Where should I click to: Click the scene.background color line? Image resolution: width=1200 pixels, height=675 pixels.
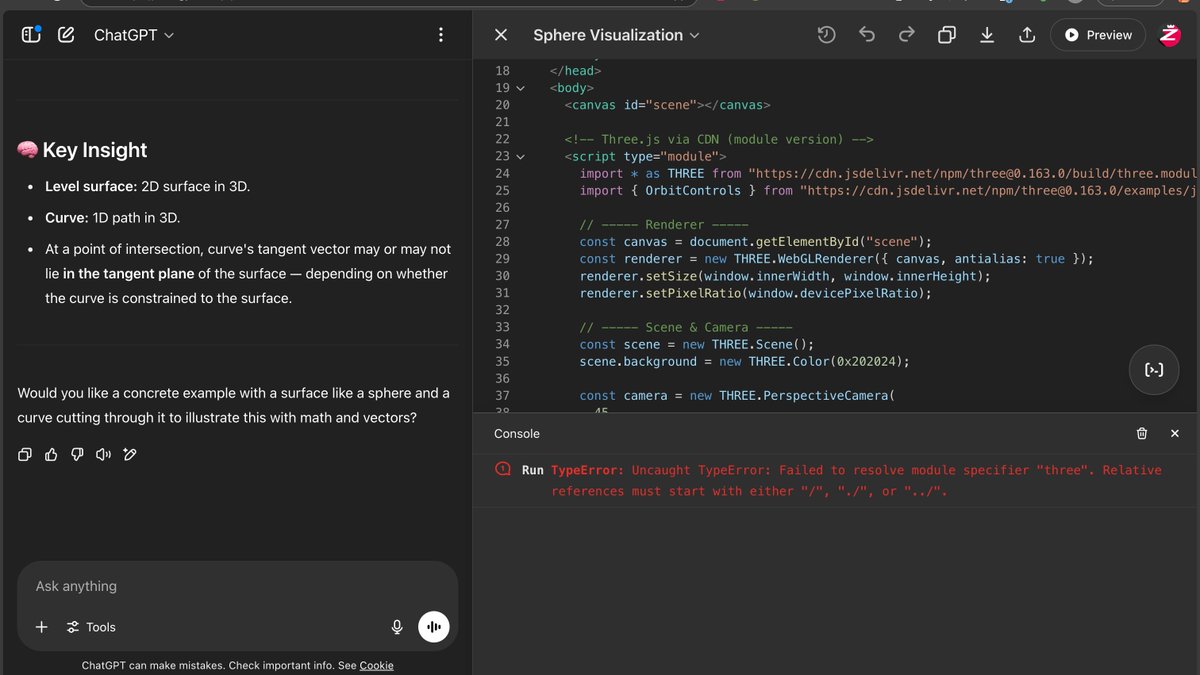(x=745, y=361)
